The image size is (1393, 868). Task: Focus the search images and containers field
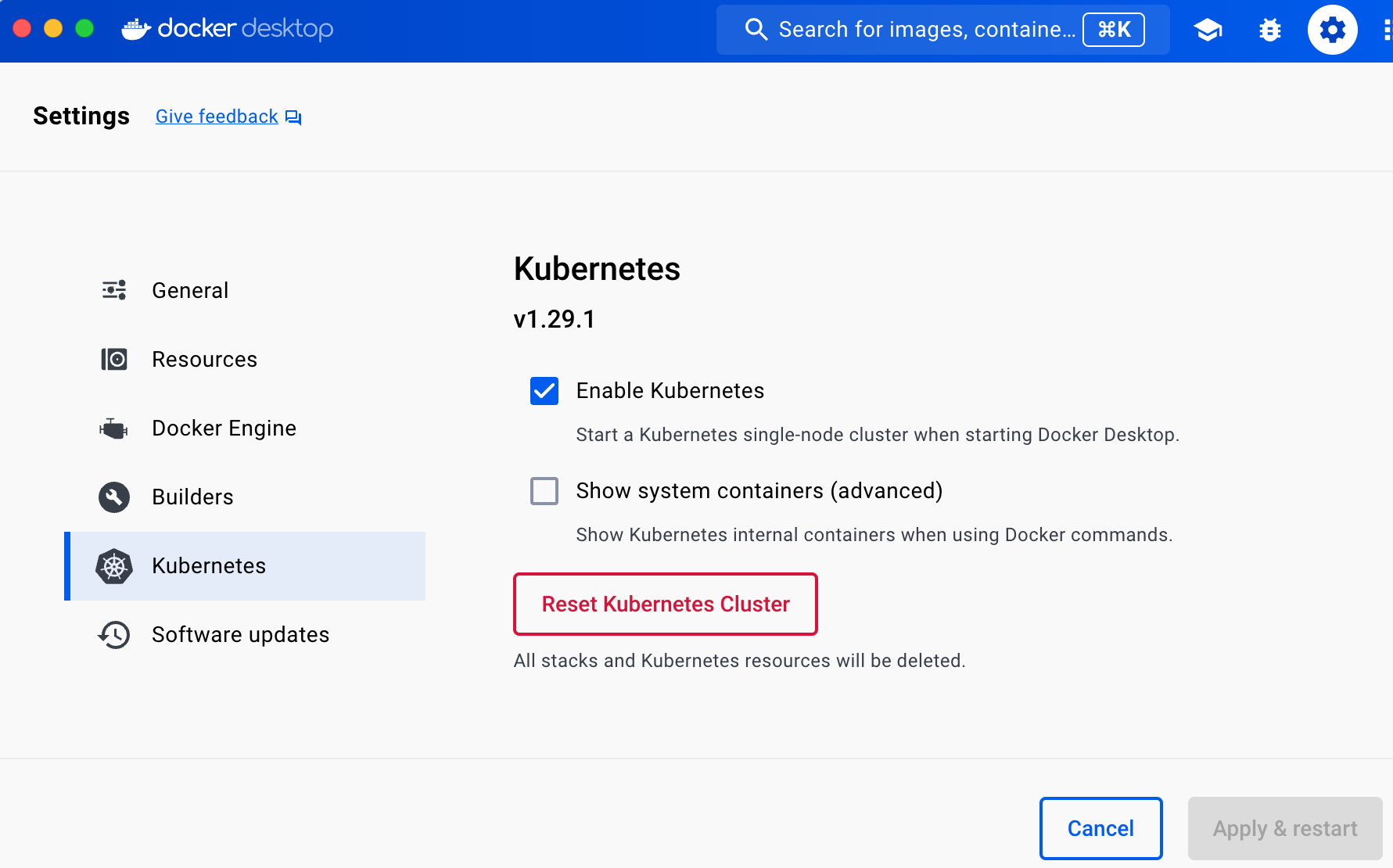pos(943,30)
